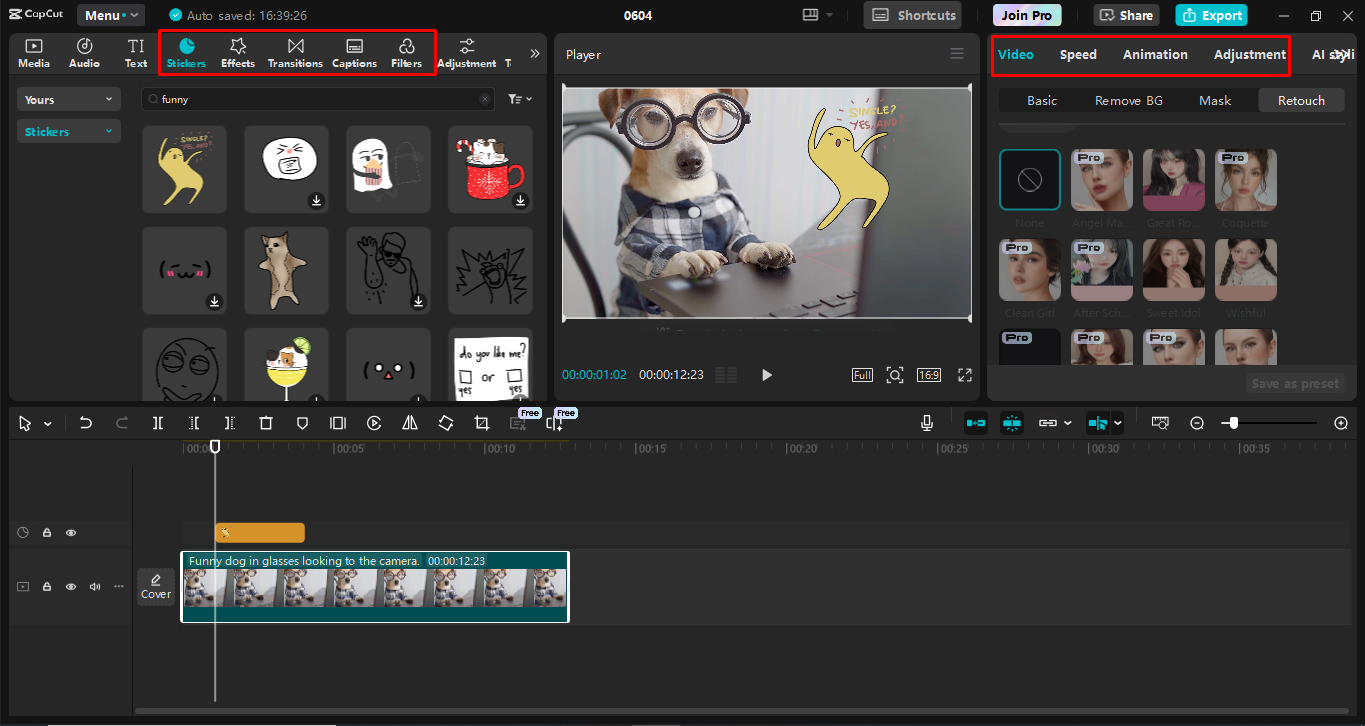Image resolution: width=1365 pixels, height=726 pixels.
Task: Open the layout selector dropdown
Action: click(817, 15)
